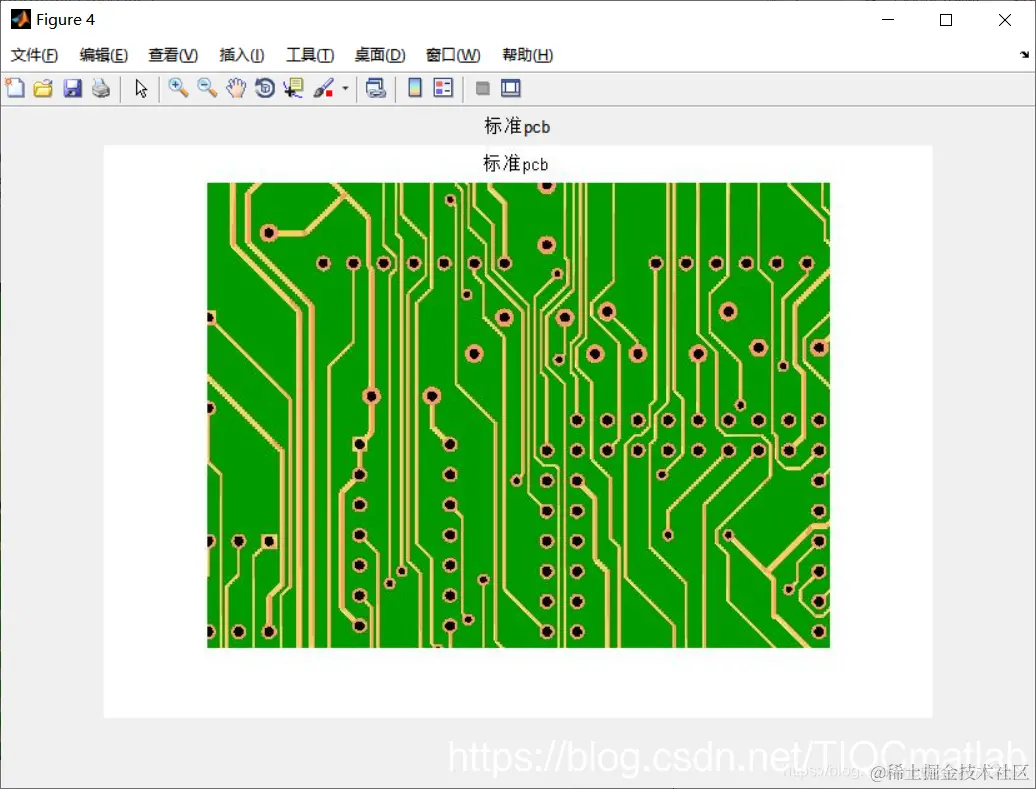The height and width of the screenshot is (789, 1036).
Task: Click the 标准pcb circuit board image
Action: click(x=517, y=415)
